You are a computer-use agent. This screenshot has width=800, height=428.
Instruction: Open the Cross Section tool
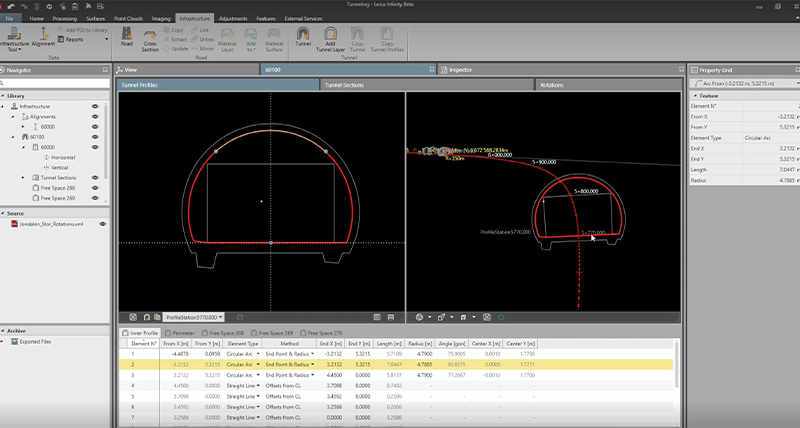151,37
